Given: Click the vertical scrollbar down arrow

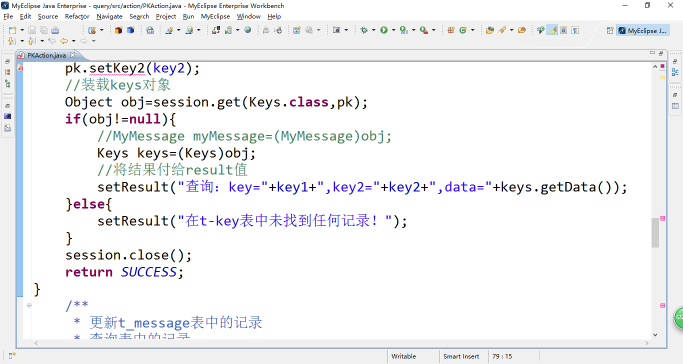Looking at the screenshot, I should 655,335.
